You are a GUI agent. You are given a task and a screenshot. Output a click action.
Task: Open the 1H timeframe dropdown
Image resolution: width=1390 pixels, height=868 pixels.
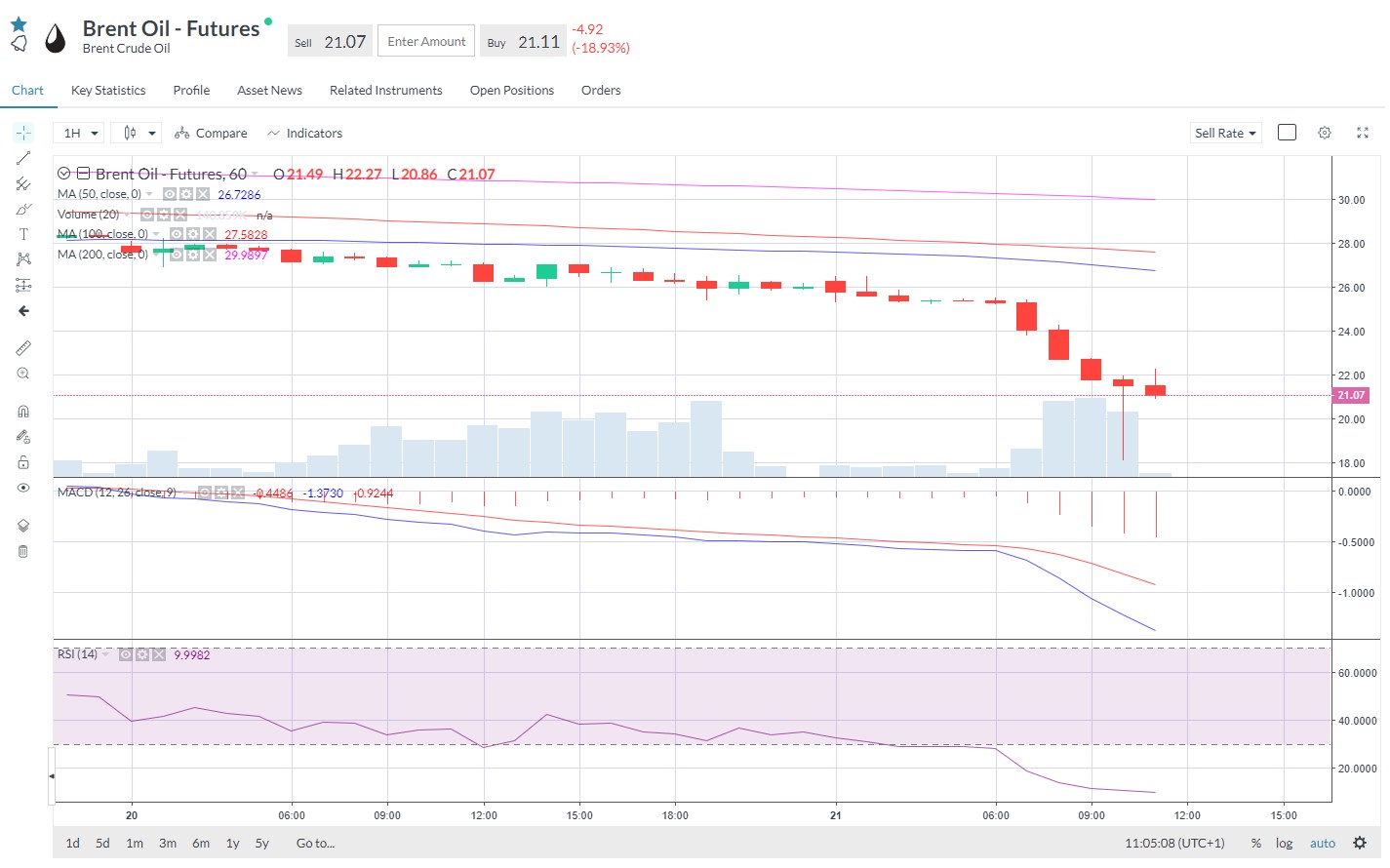point(81,133)
